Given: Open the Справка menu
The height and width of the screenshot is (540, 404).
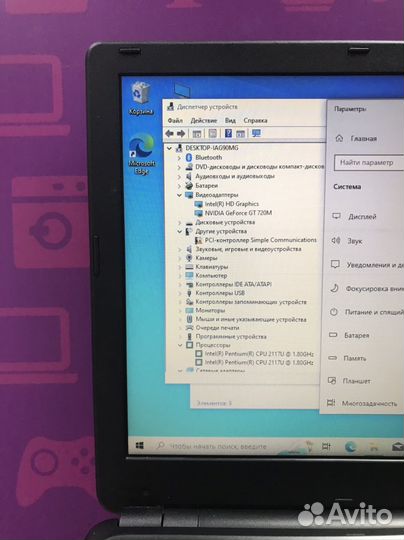Looking at the screenshot, I should 255,121.
